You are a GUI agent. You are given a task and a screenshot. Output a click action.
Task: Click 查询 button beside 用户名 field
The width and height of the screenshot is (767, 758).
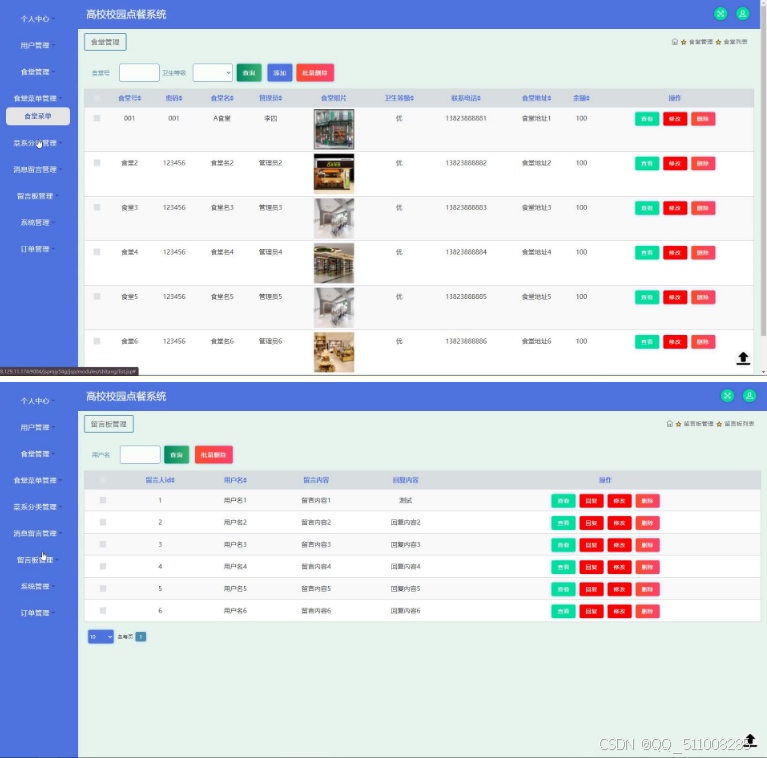coord(177,454)
